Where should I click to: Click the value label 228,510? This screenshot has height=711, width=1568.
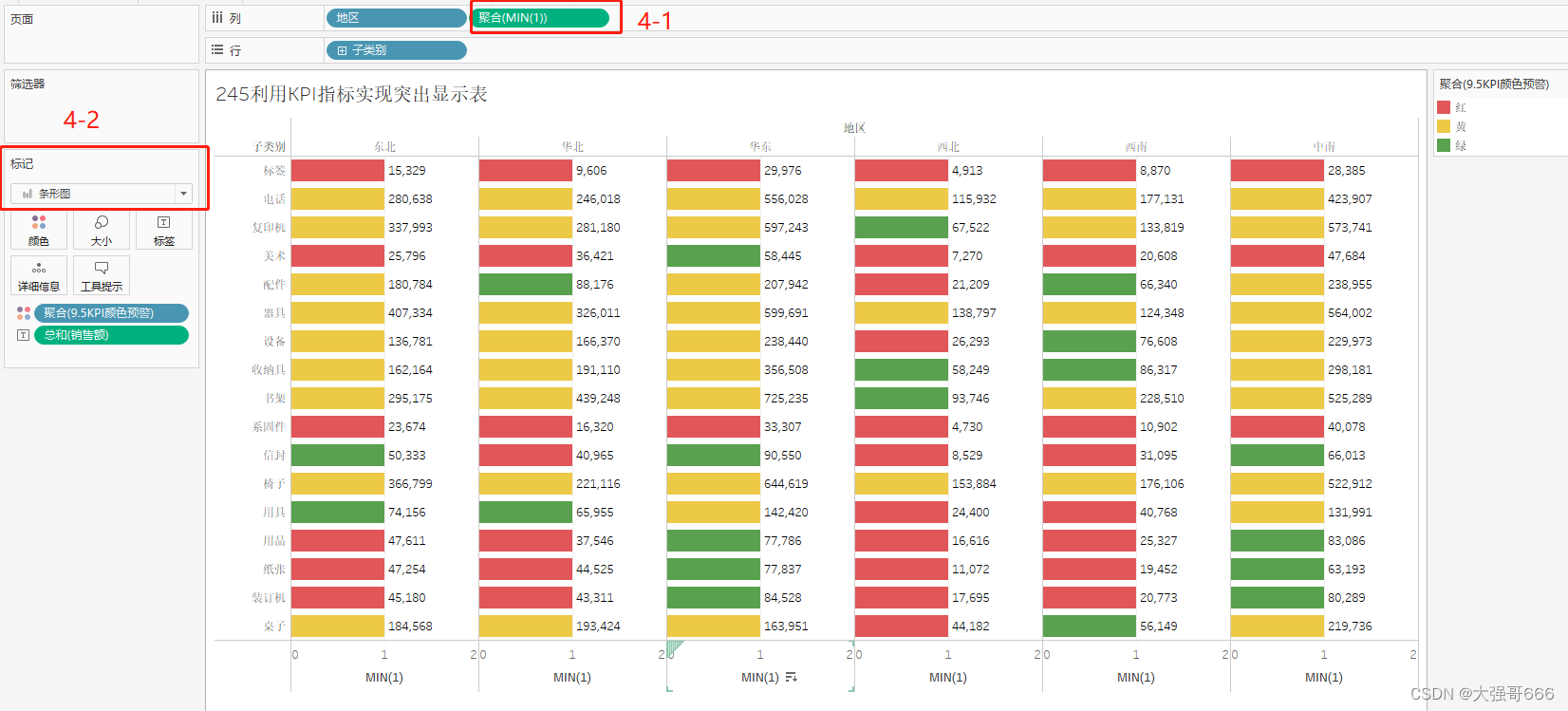[1162, 398]
